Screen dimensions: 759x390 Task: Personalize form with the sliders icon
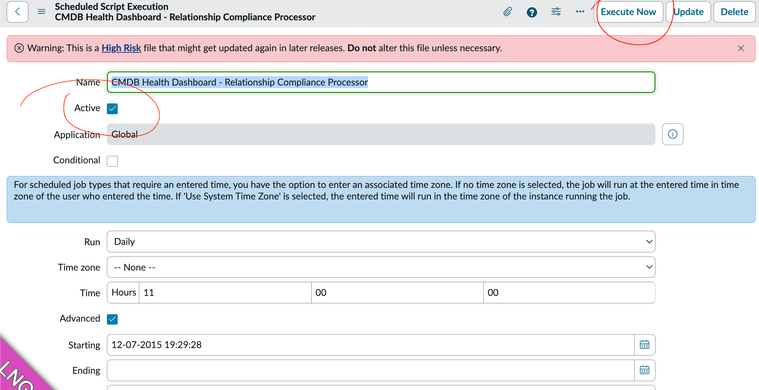(556, 12)
